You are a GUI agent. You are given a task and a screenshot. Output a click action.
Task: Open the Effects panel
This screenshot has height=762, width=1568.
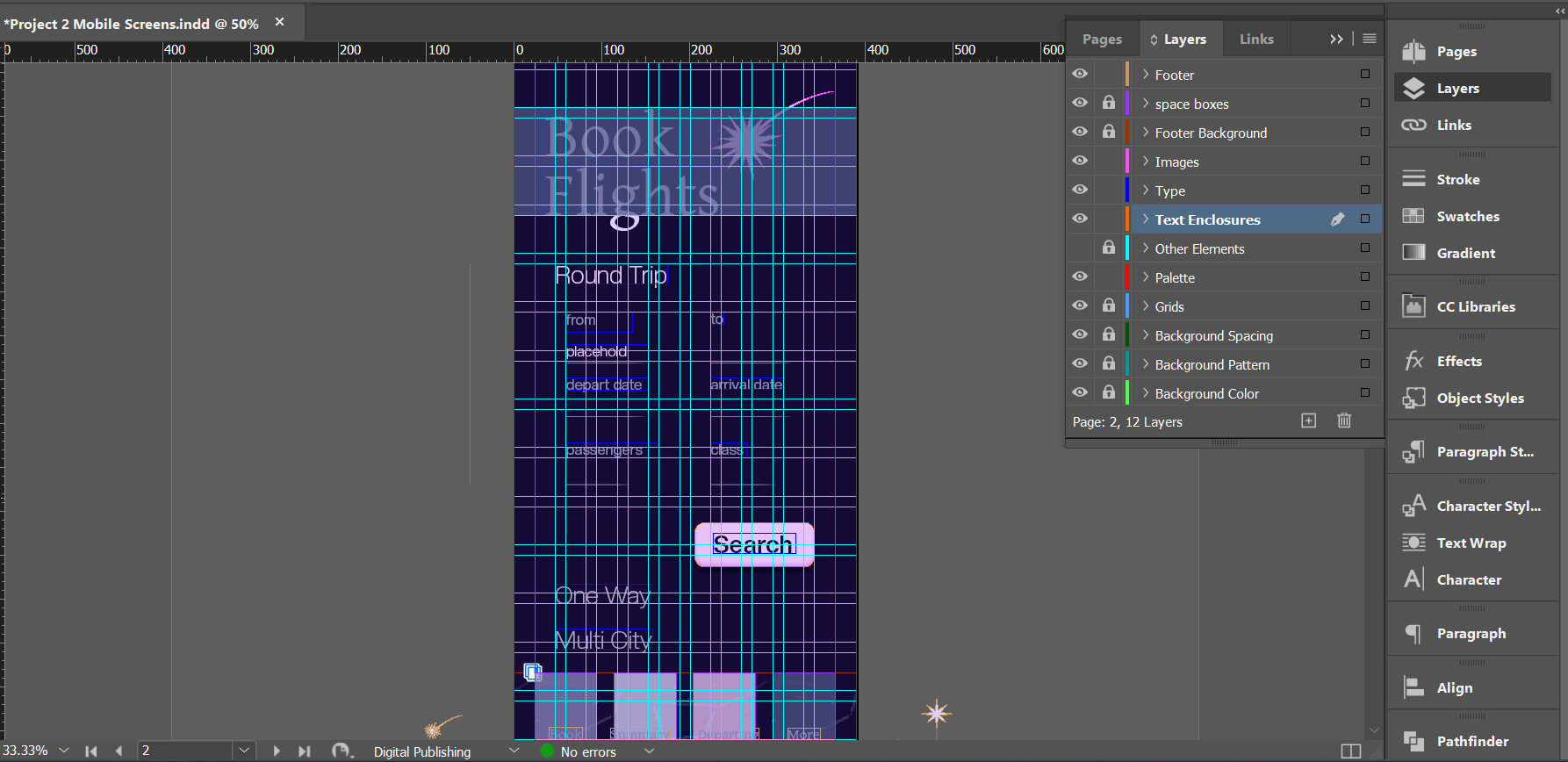point(1458,361)
